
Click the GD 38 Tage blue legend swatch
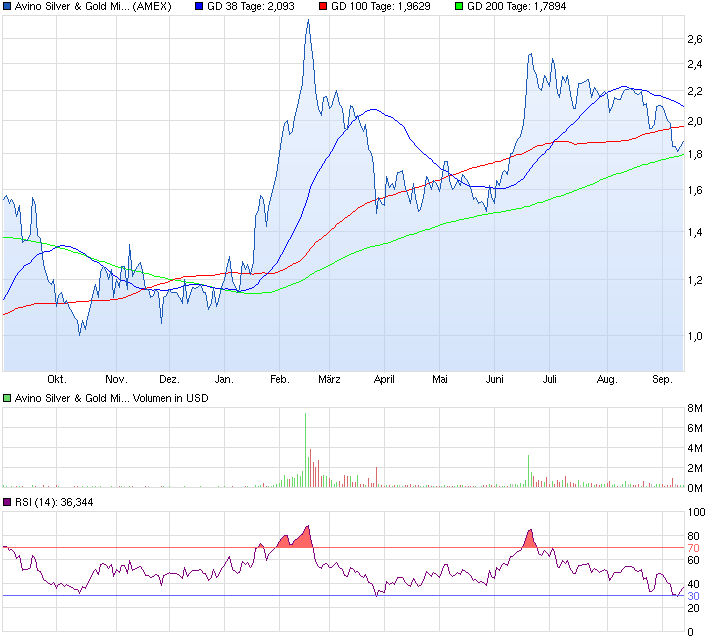(x=200, y=6)
